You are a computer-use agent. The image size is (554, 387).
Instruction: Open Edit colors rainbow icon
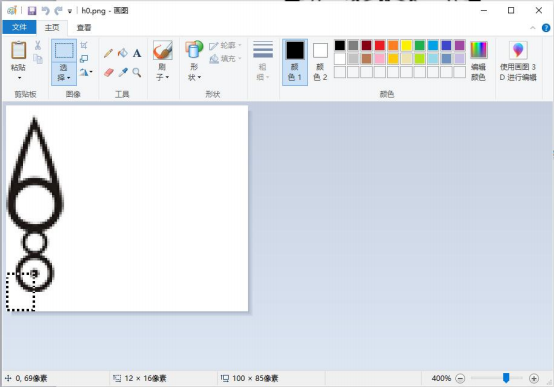(x=479, y=50)
